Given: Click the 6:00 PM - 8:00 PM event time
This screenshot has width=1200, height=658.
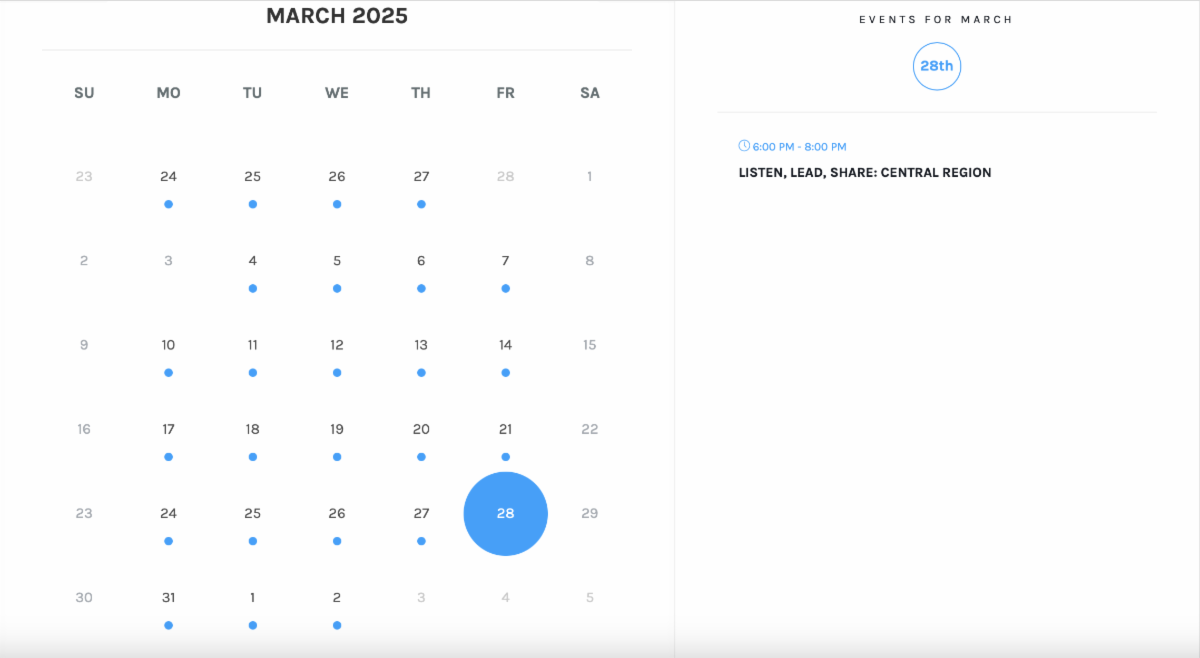Looking at the screenshot, I should click(x=799, y=147).
